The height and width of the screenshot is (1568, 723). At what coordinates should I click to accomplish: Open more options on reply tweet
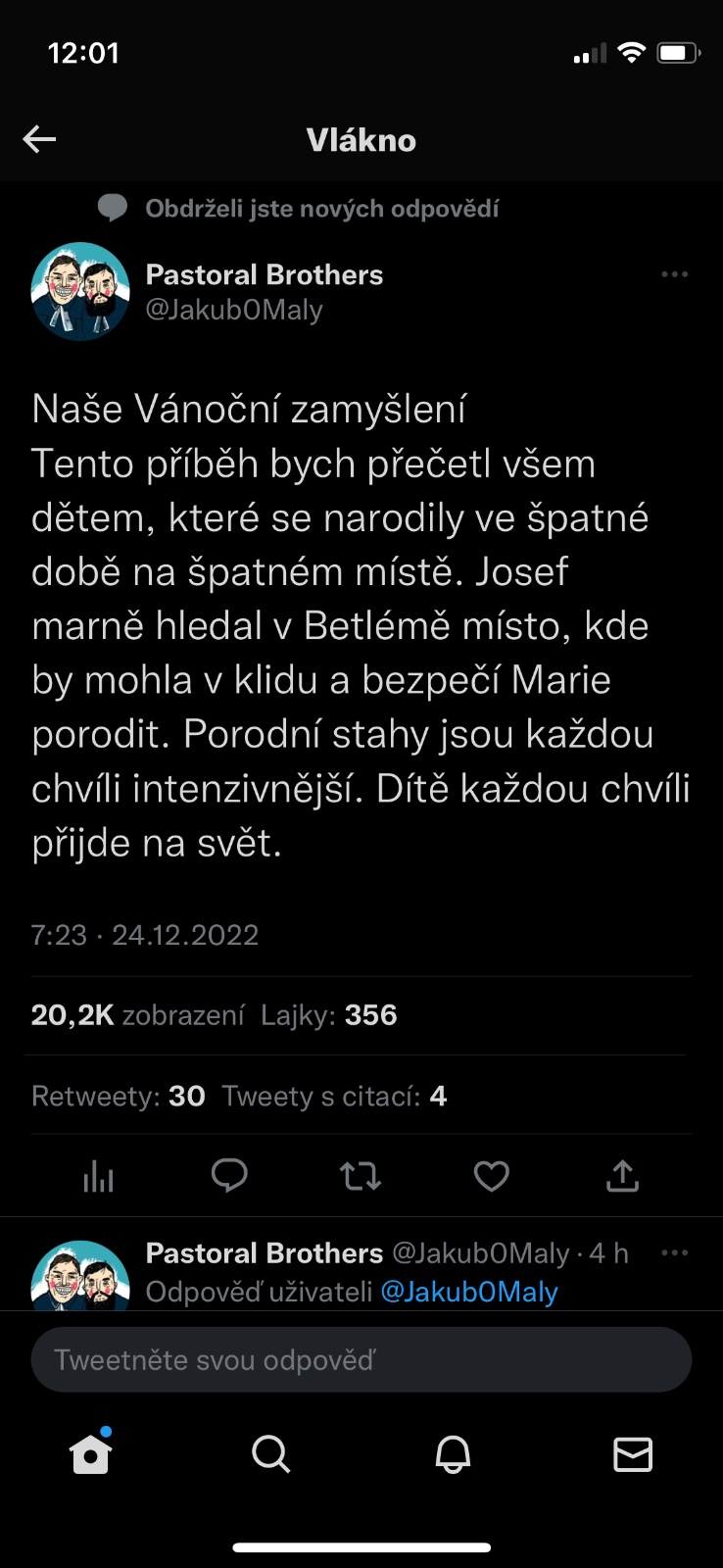click(675, 1252)
